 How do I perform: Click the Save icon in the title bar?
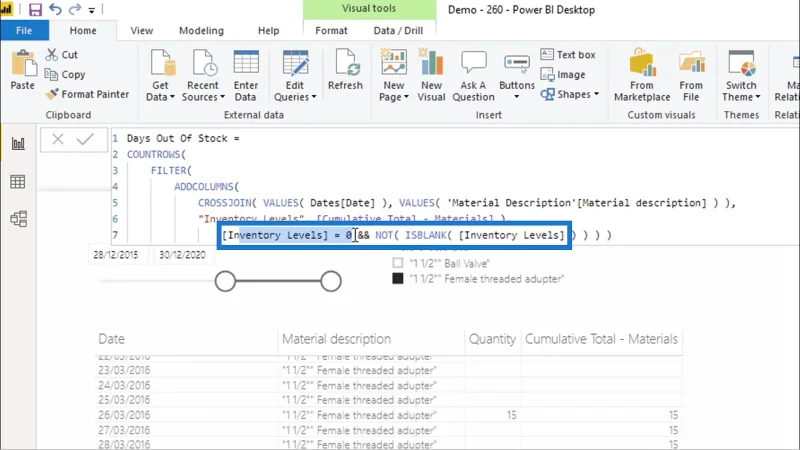point(35,10)
